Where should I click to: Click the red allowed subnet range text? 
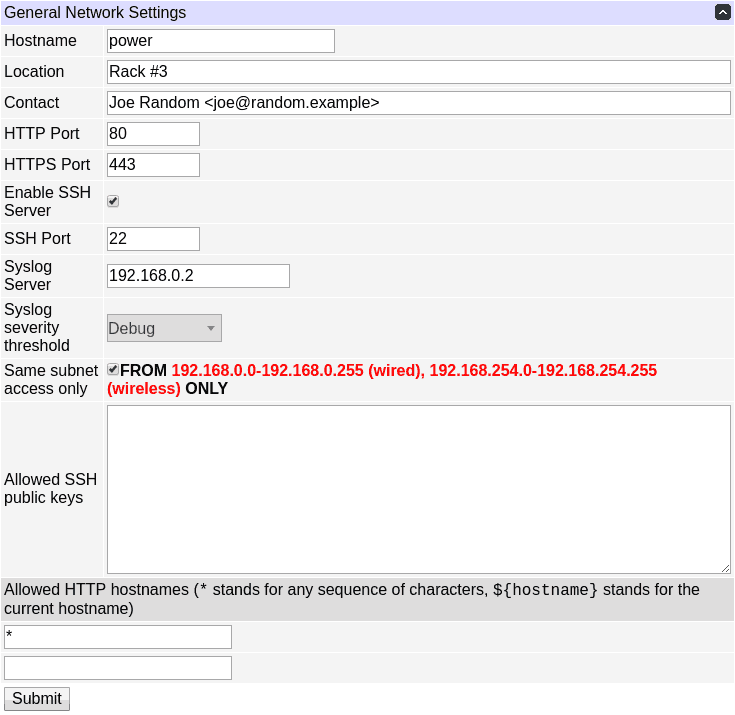click(414, 371)
